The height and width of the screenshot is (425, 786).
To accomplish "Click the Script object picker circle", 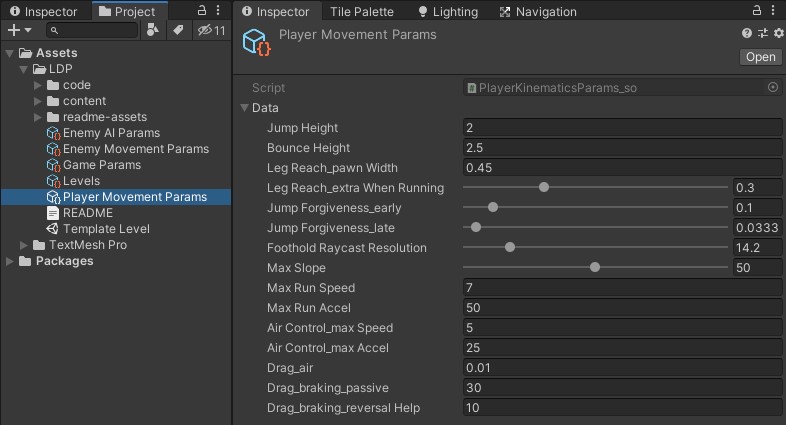I will [x=772, y=88].
